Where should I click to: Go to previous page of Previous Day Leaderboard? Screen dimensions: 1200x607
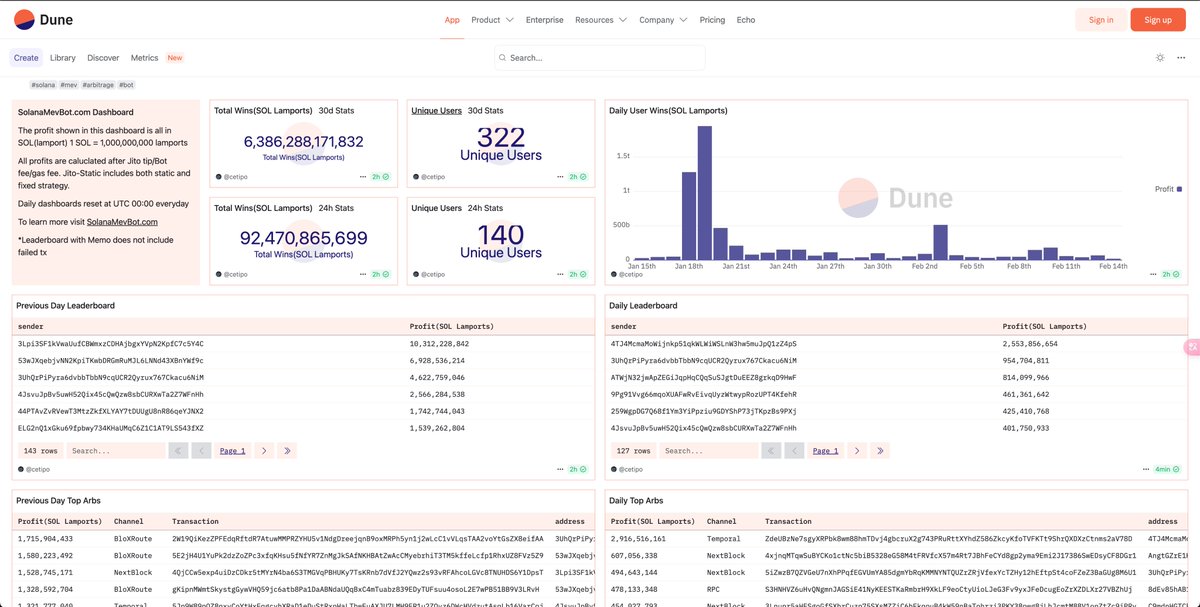click(201, 451)
